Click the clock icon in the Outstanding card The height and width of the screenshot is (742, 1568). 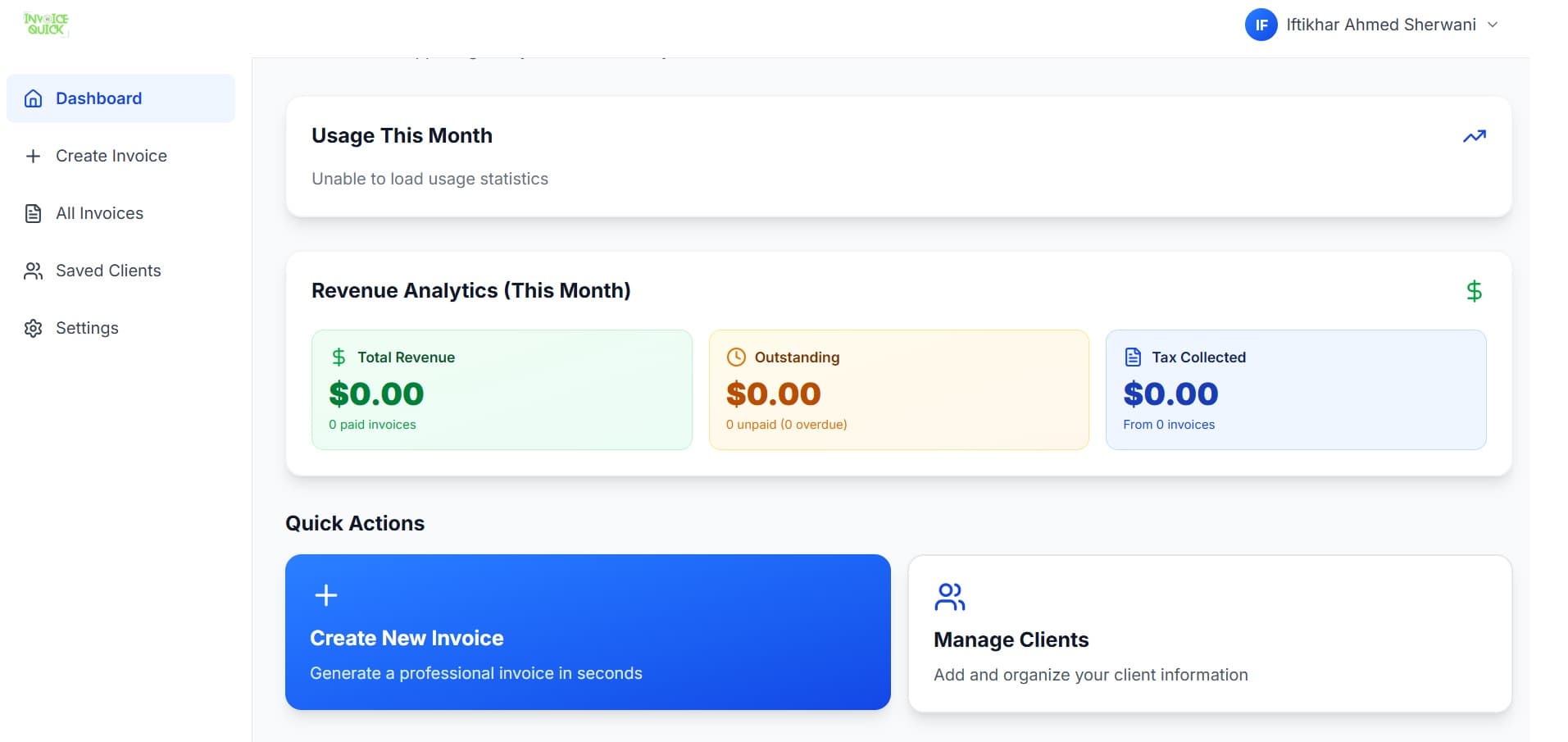[735, 356]
